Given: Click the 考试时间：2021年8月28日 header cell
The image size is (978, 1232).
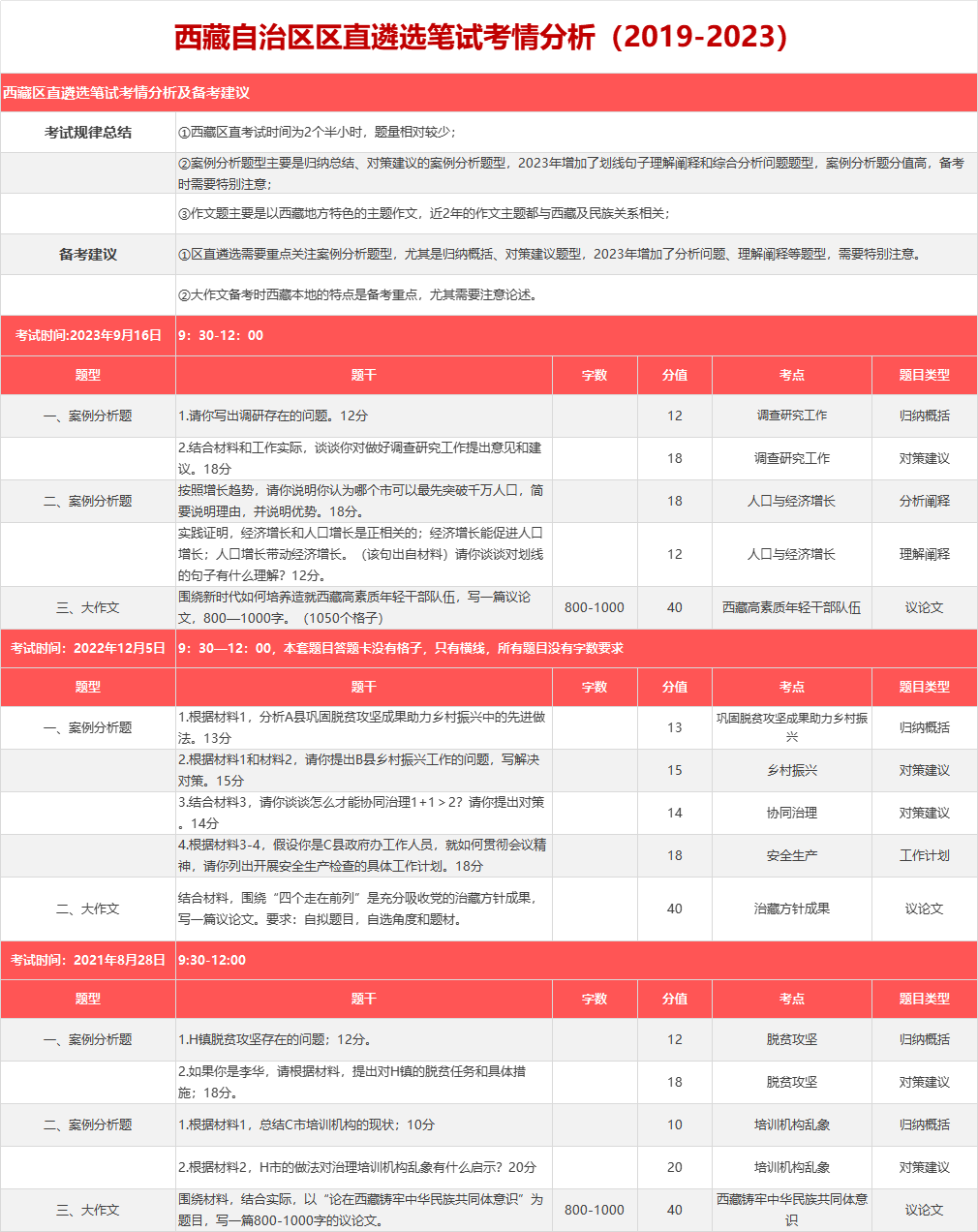Looking at the screenshot, I should (x=88, y=960).
